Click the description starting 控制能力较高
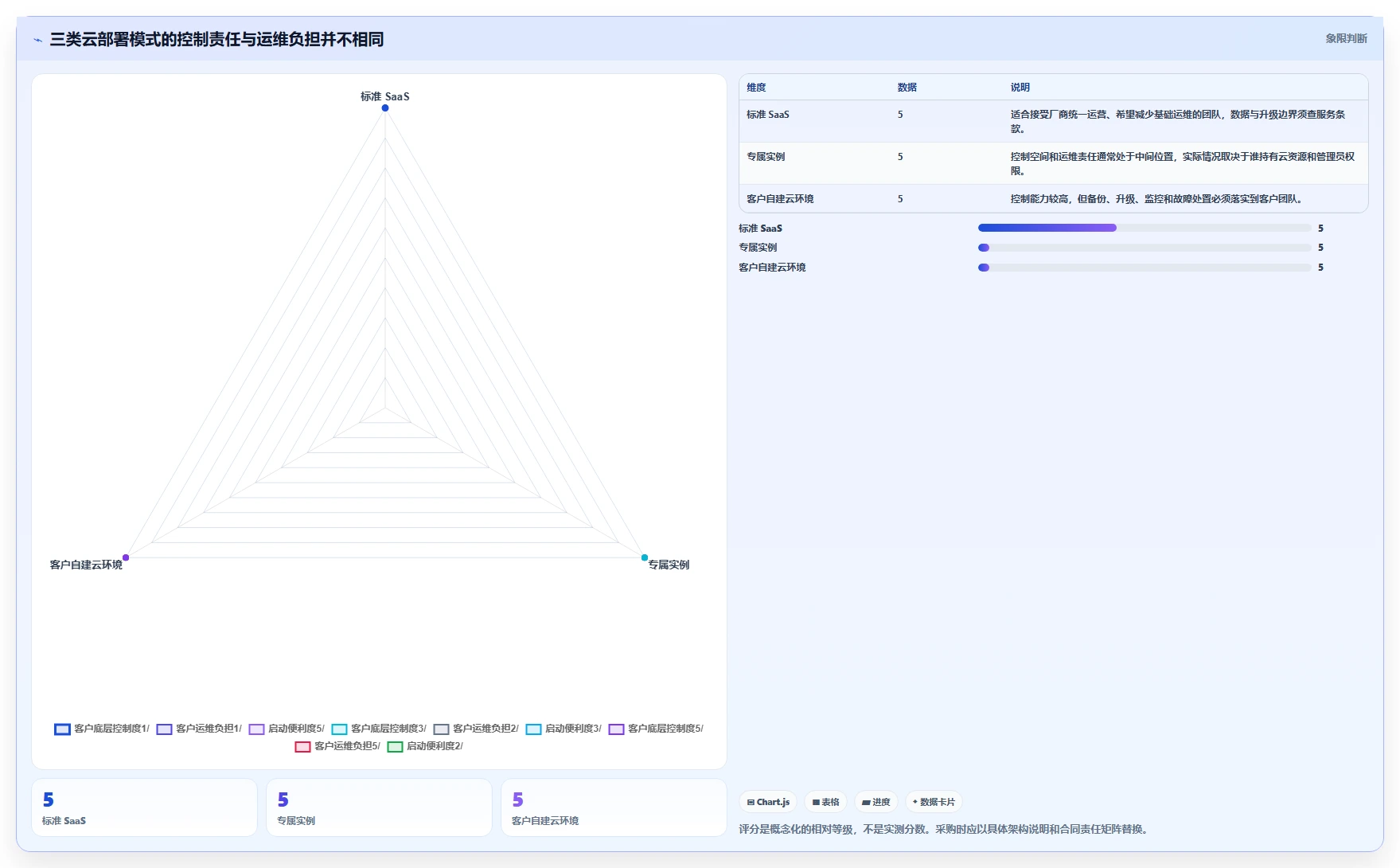Viewport: 1400px width, 868px height. coord(1158,199)
